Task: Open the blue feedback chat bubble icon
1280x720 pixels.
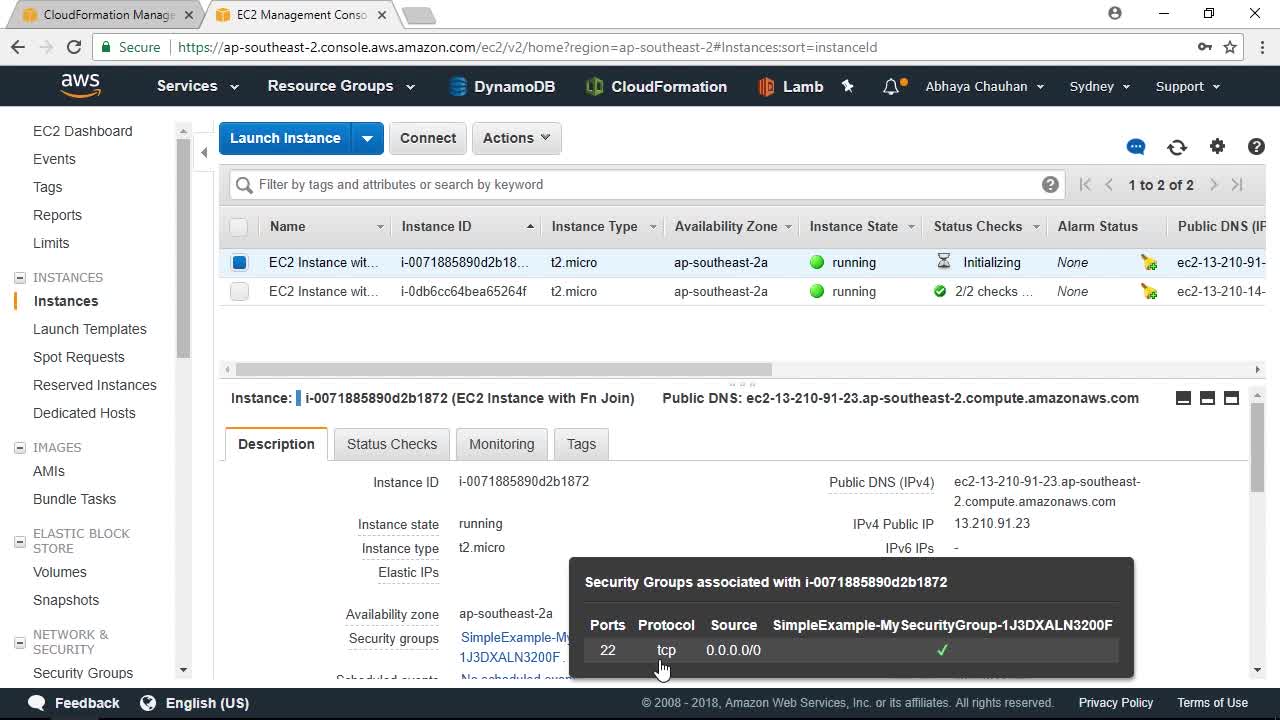Action: coord(1136,147)
